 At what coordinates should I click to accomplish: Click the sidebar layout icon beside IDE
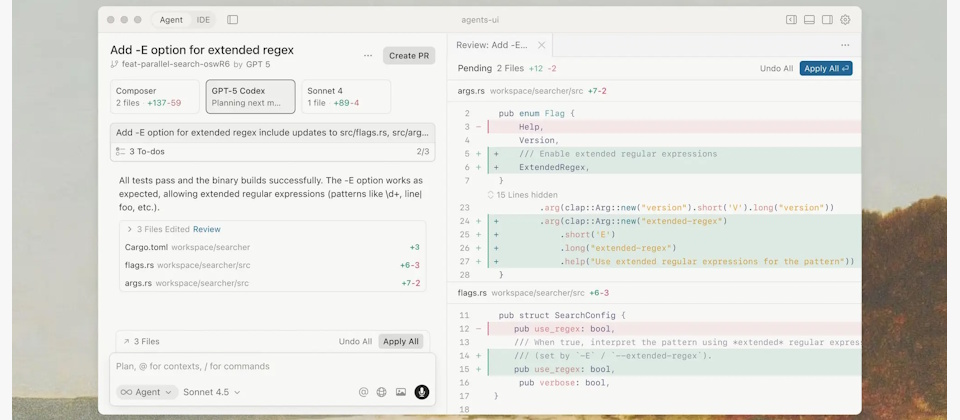tap(232, 19)
